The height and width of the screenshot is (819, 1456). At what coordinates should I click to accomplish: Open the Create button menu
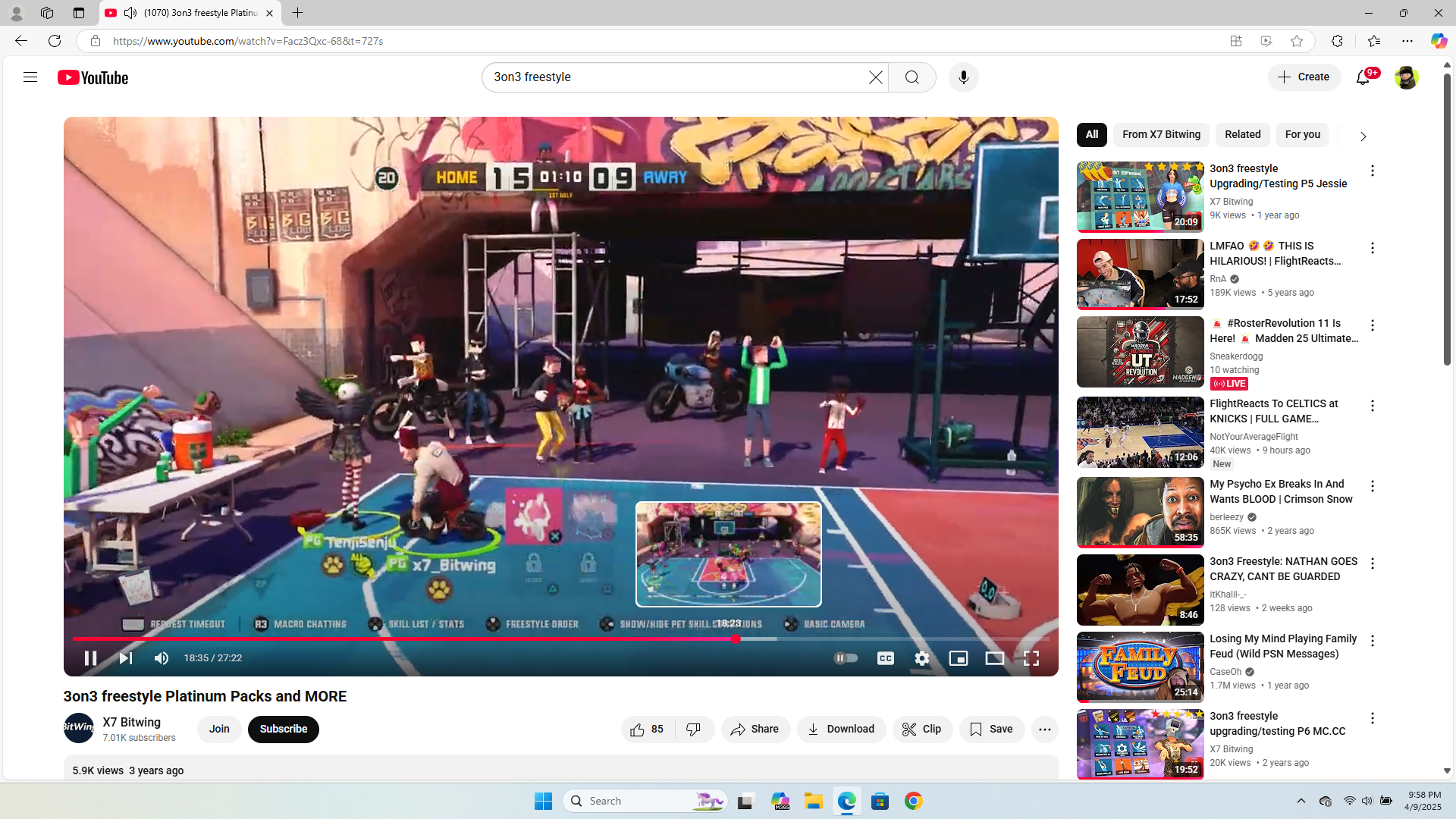coord(1304,77)
